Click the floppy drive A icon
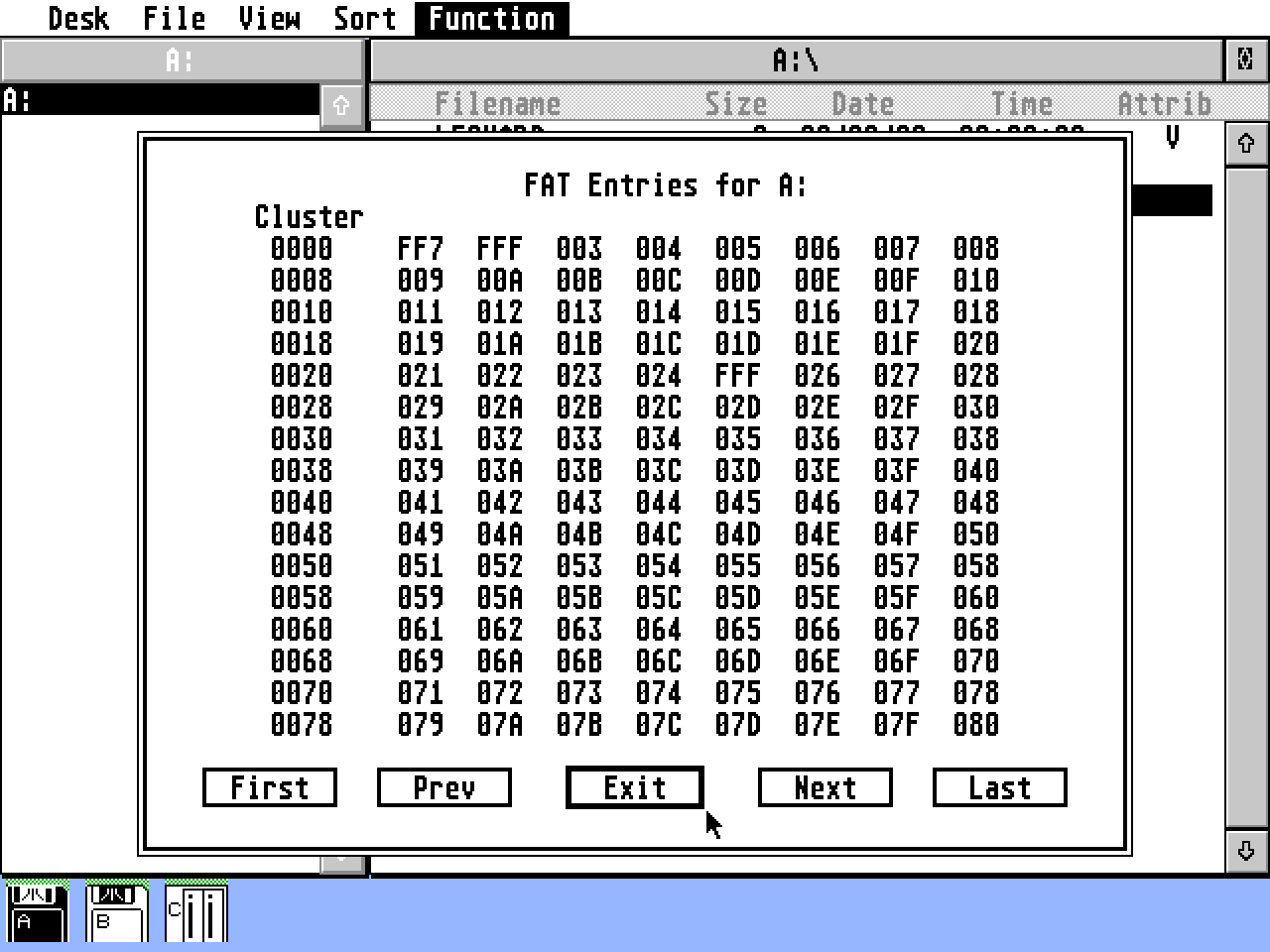 tap(37, 910)
